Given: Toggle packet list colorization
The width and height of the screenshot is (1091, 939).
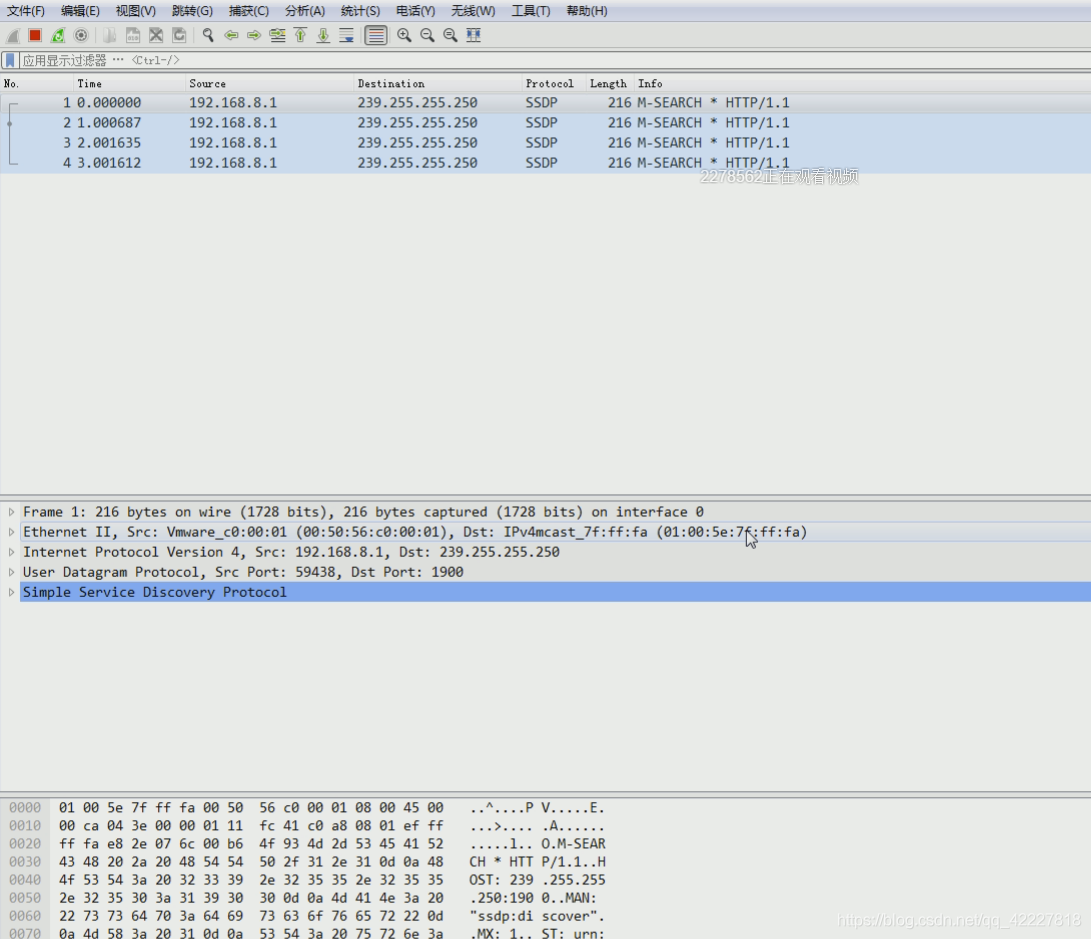Looking at the screenshot, I should pyautogui.click(x=376, y=35).
